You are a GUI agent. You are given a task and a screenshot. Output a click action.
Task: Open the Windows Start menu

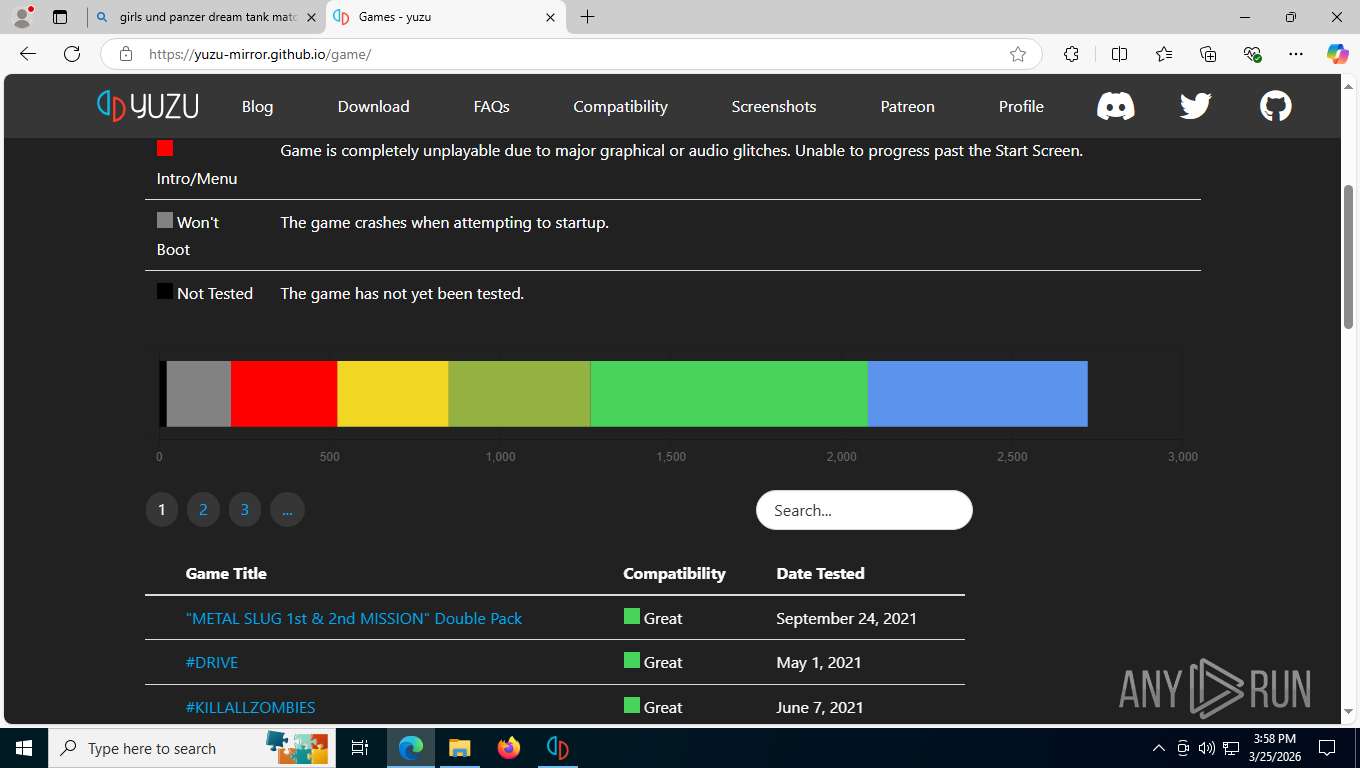click(24, 748)
